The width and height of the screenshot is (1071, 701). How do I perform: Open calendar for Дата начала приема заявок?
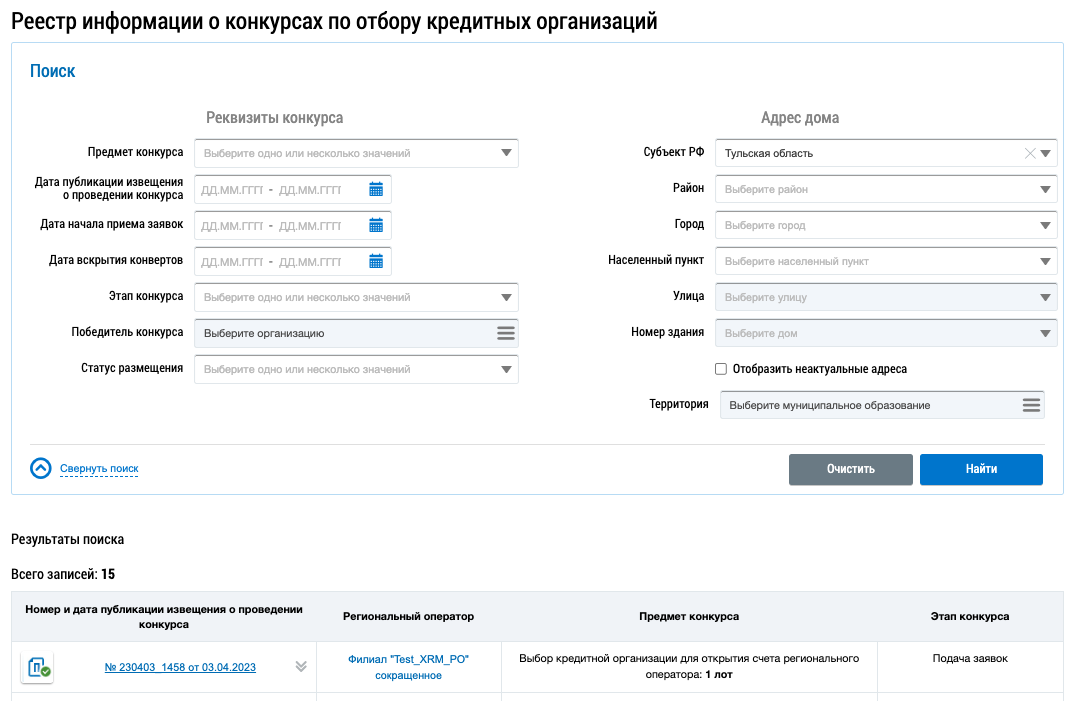(376, 225)
